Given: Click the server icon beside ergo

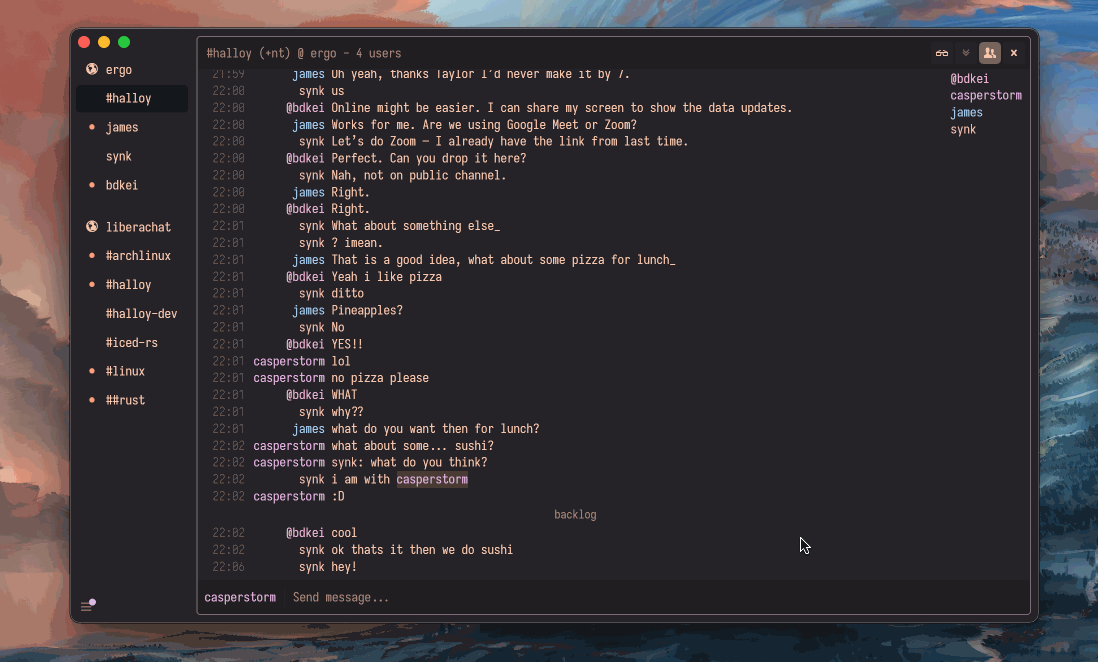Looking at the screenshot, I should click(90, 70).
